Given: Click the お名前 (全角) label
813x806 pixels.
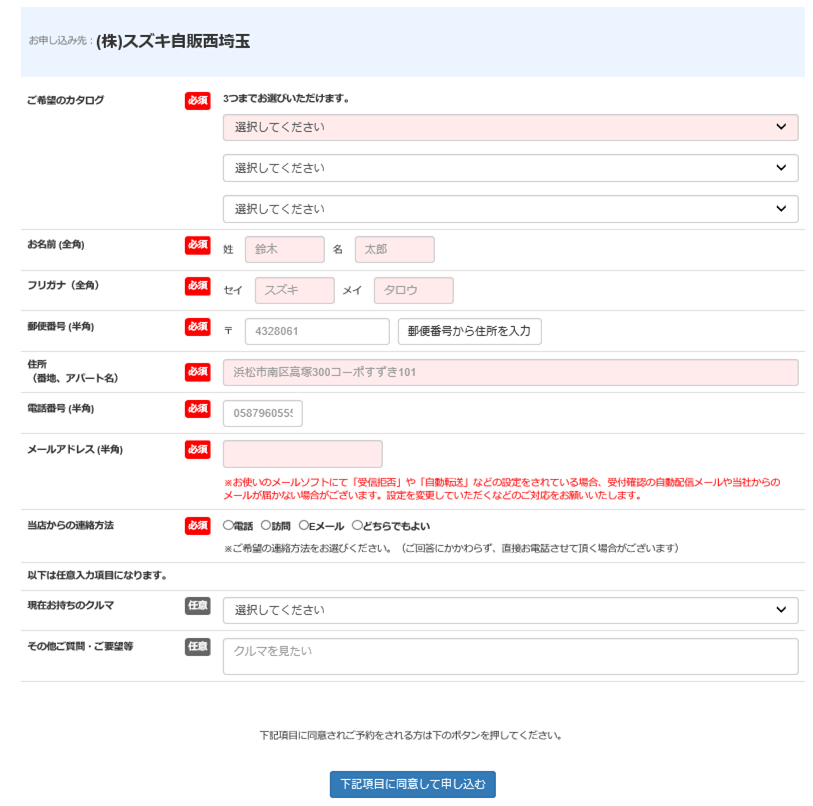Looking at the screenshot, I should click(56, 244).
